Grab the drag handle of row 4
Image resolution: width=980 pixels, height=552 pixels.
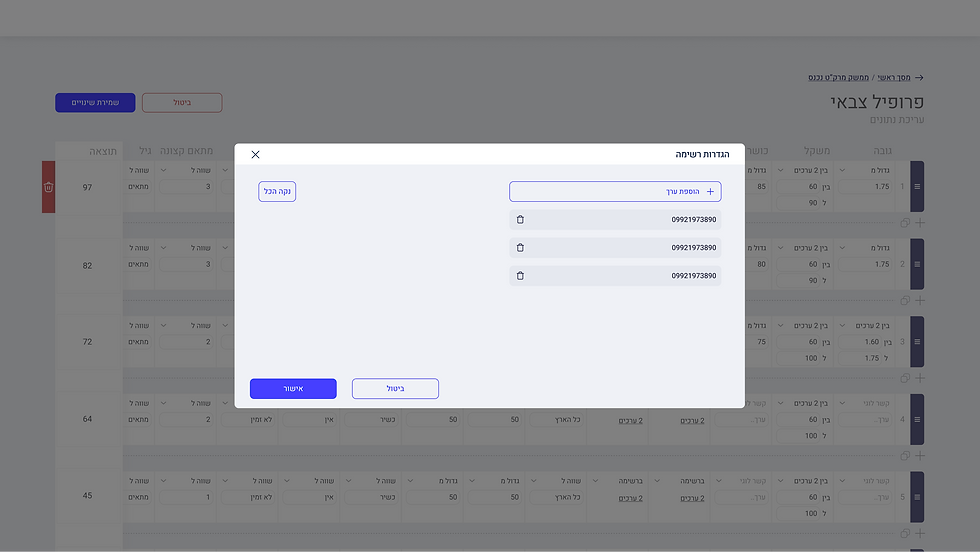(x=917, y=419)
